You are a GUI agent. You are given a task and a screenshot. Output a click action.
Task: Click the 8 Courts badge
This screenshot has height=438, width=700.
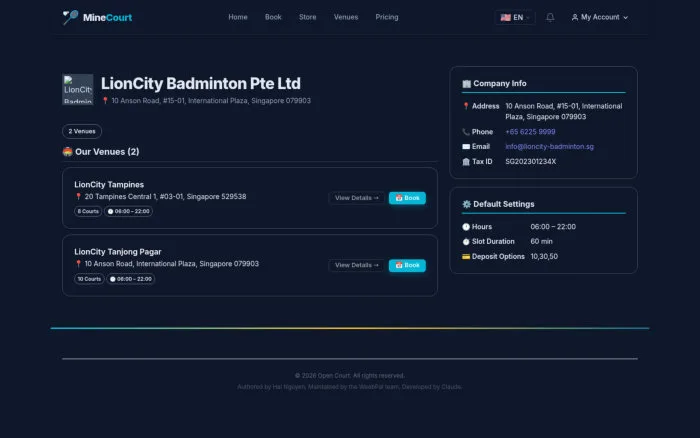pos(88,211)
